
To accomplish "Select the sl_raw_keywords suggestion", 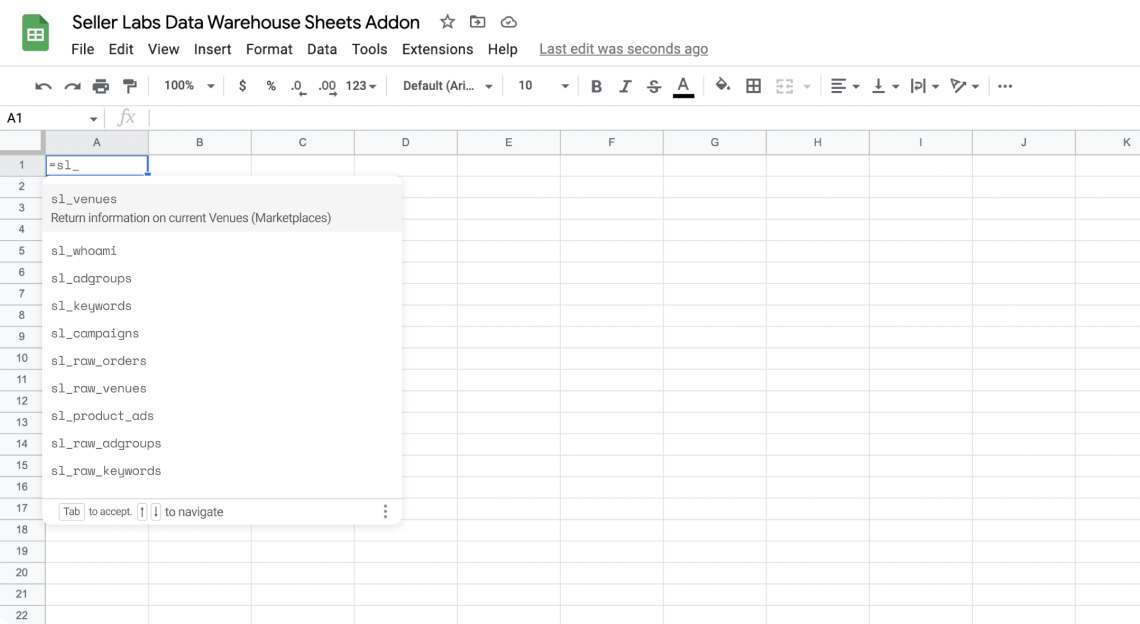I will coord(222,471).
